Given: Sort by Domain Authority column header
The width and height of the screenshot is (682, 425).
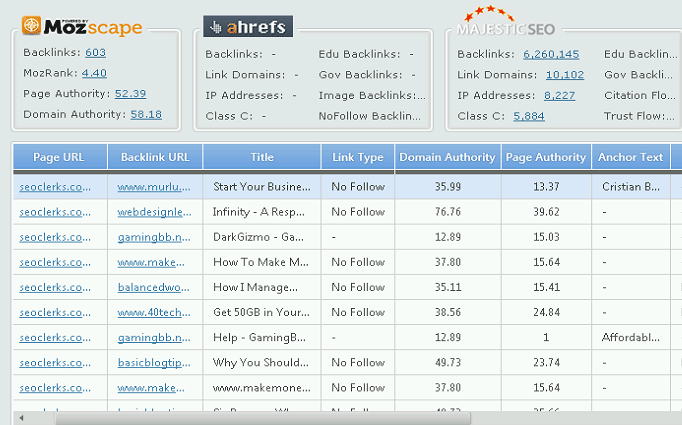Looking at the screenshot, I should tap(448, 157).
